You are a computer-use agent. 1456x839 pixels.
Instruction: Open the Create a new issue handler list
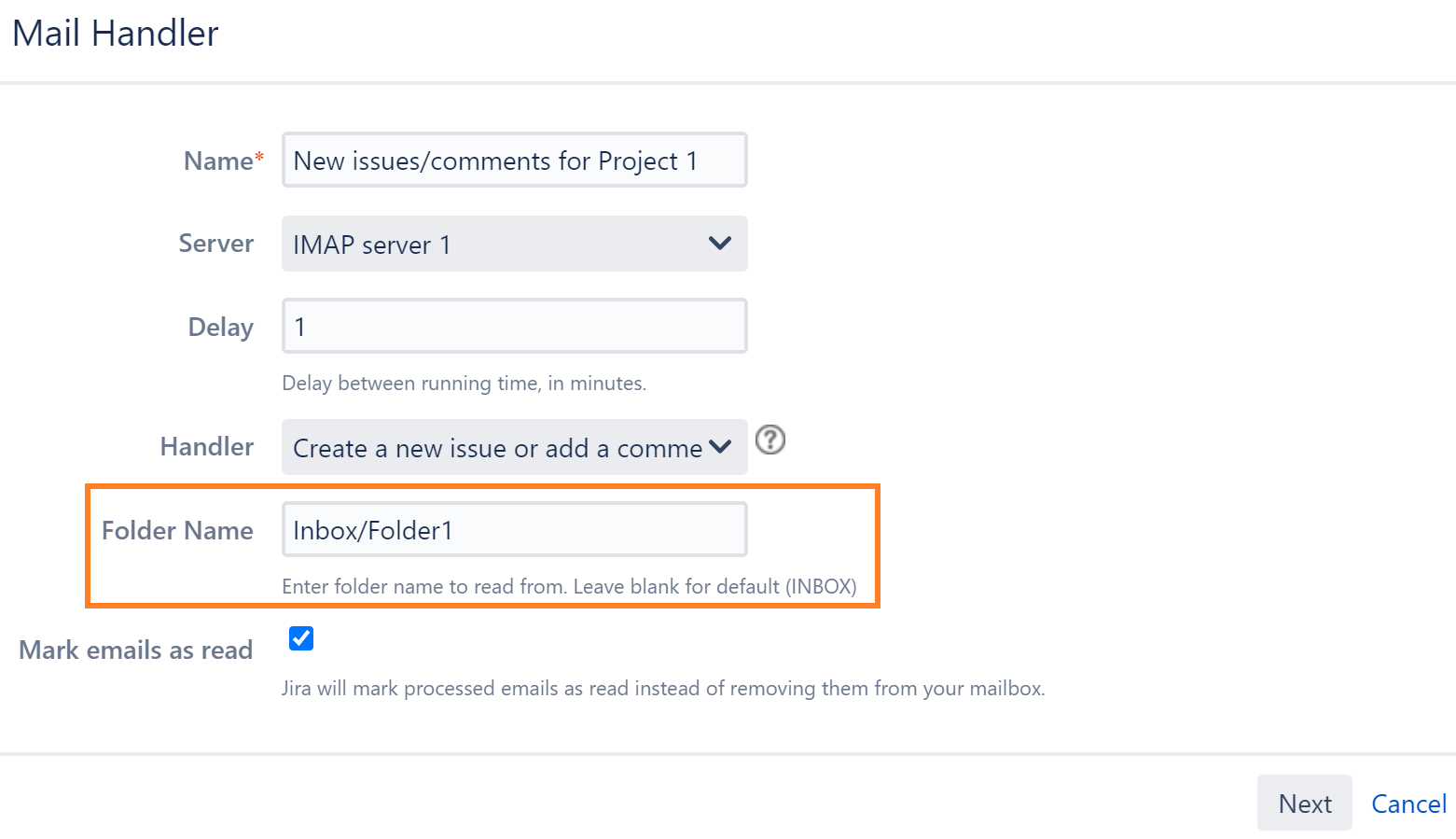pyautogui.click(x=514, y=447)
